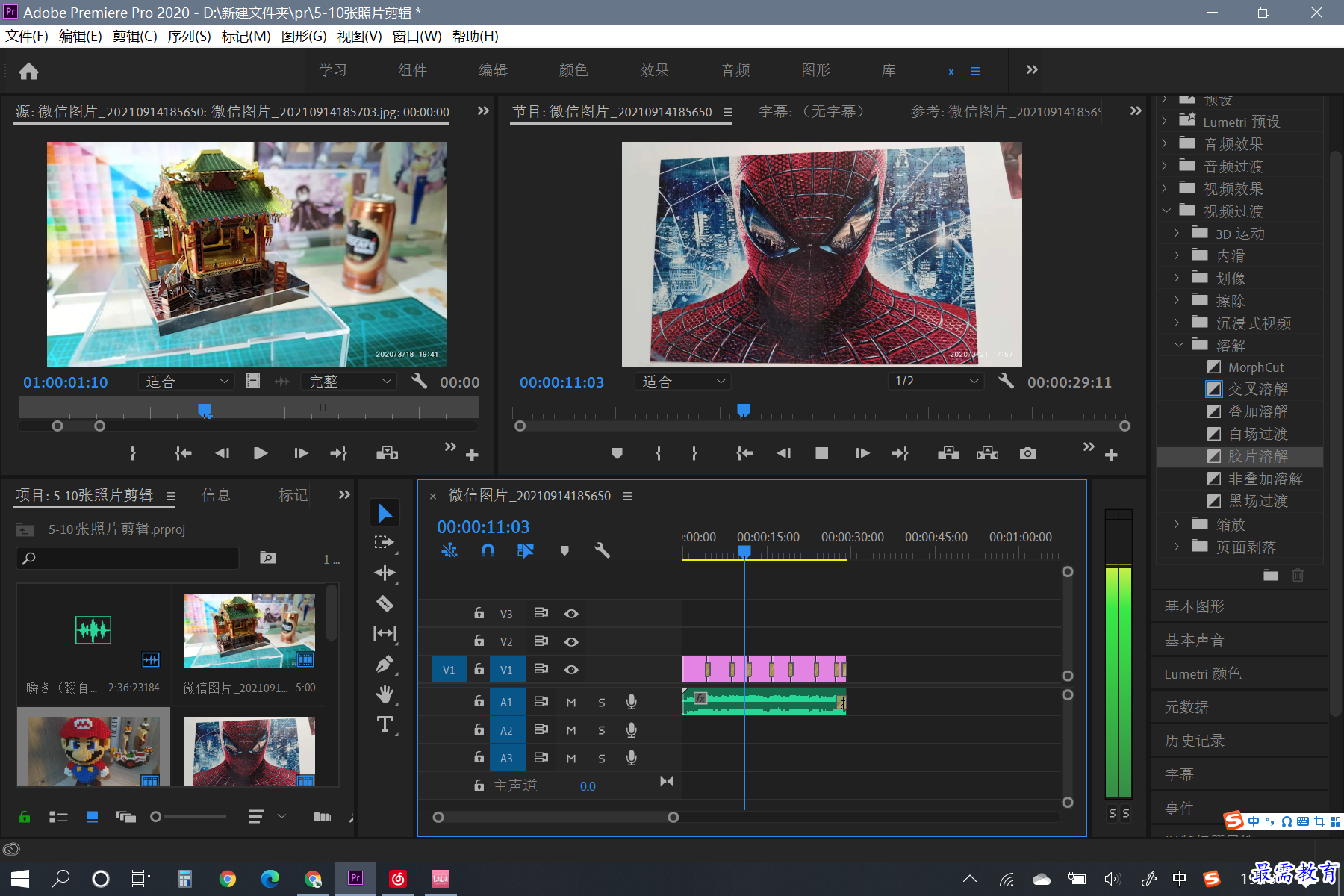Collapse the 视频过渡 folder
The width and height of the screenshot is (1344, 896).
click(1166, 211)
